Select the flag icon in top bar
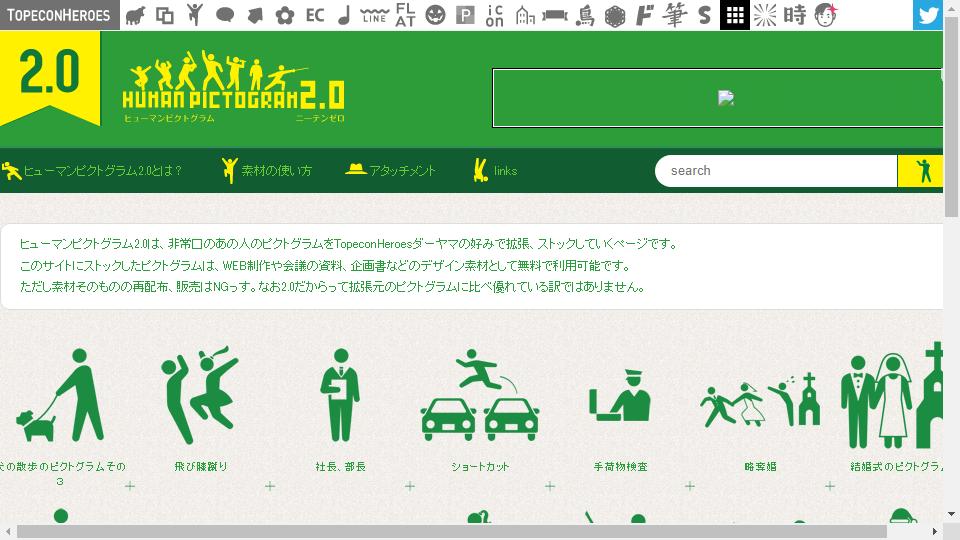This screenshot has width=960, height=540. click(x=255, y=15)
